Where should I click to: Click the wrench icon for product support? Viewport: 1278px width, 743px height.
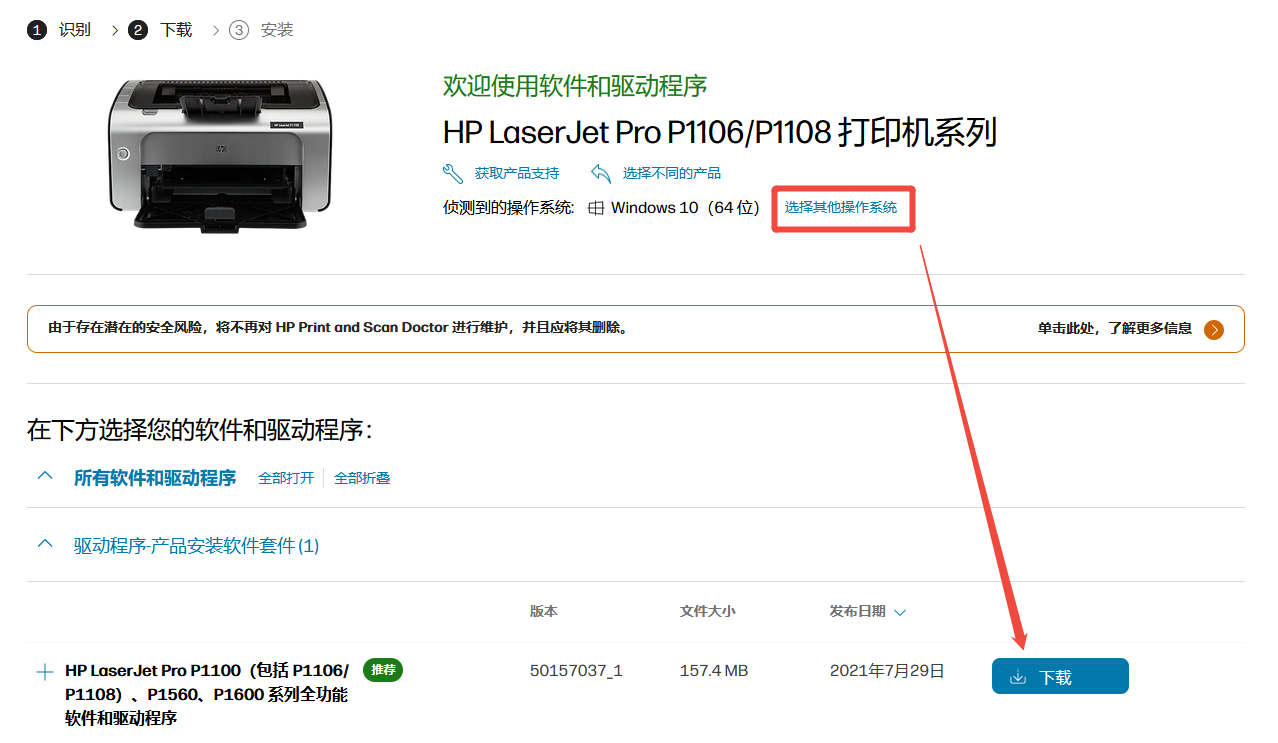pyautogui.click(x=453, y=173)
